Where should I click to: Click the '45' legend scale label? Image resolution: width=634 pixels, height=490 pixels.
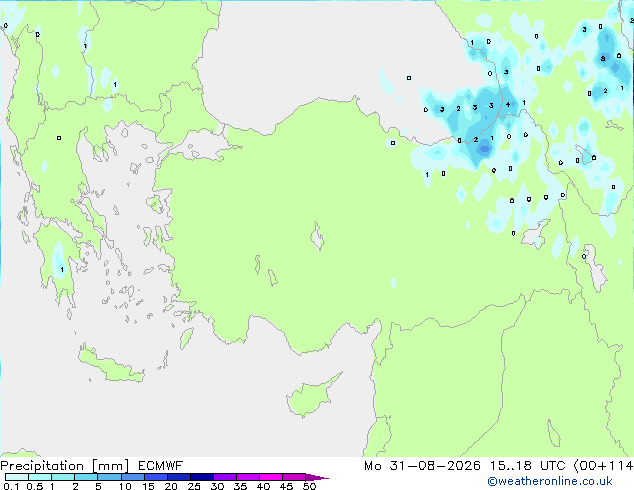[x=286, y=486]
